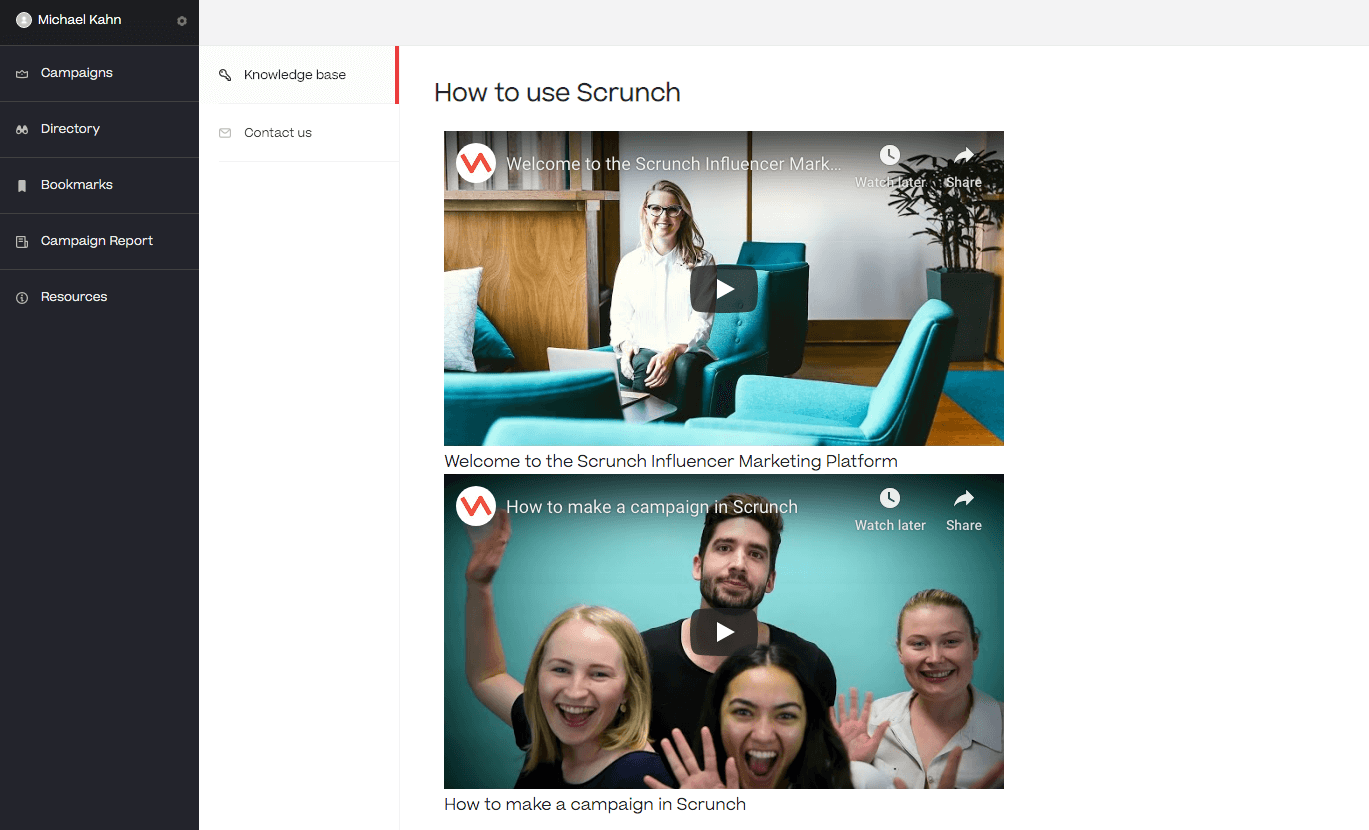The image size is (1369, 830).
Task: Open the Campaign Report section
Action: click(x=99, y=241)
